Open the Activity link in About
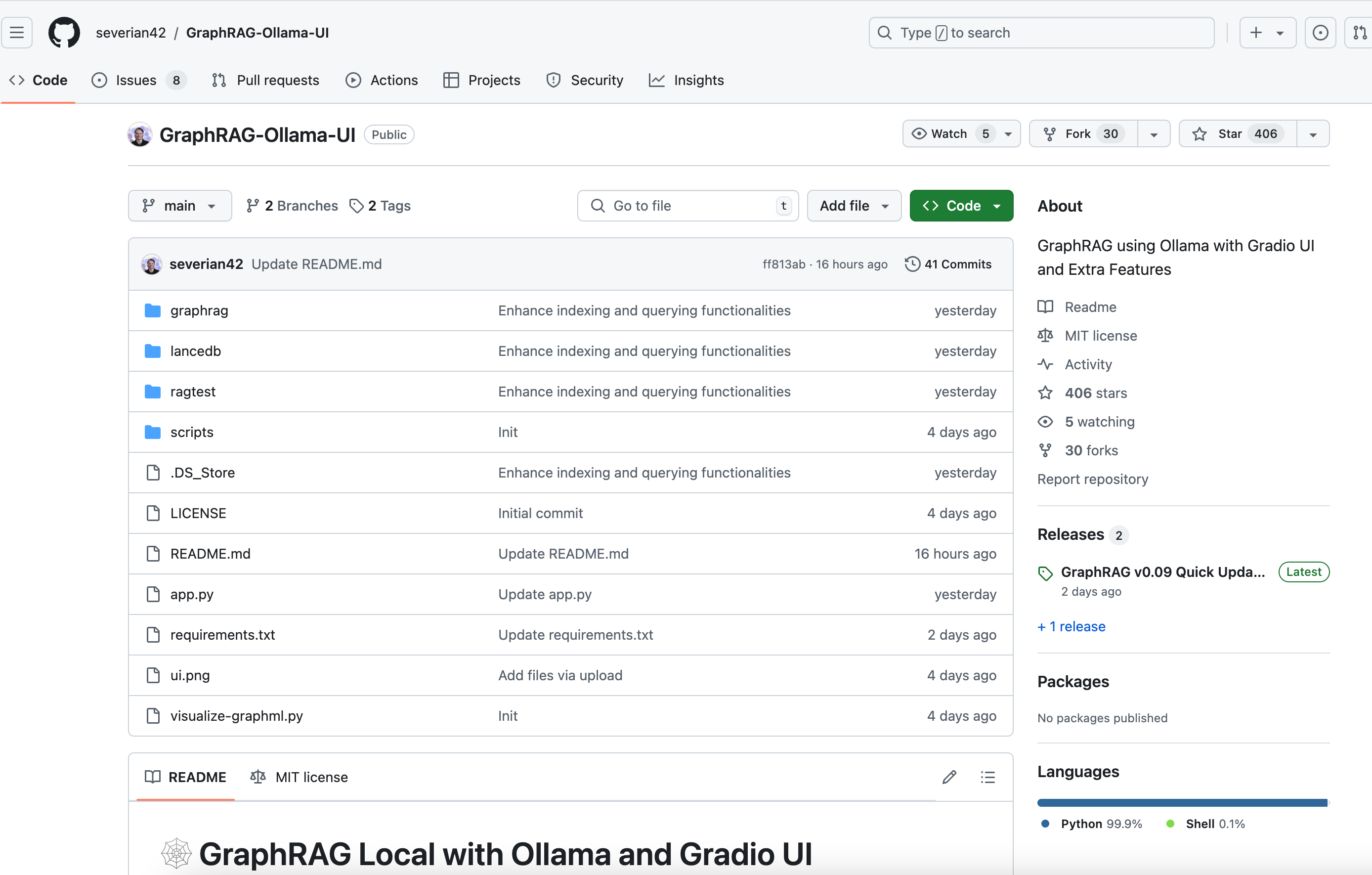 coord(1074,364)
